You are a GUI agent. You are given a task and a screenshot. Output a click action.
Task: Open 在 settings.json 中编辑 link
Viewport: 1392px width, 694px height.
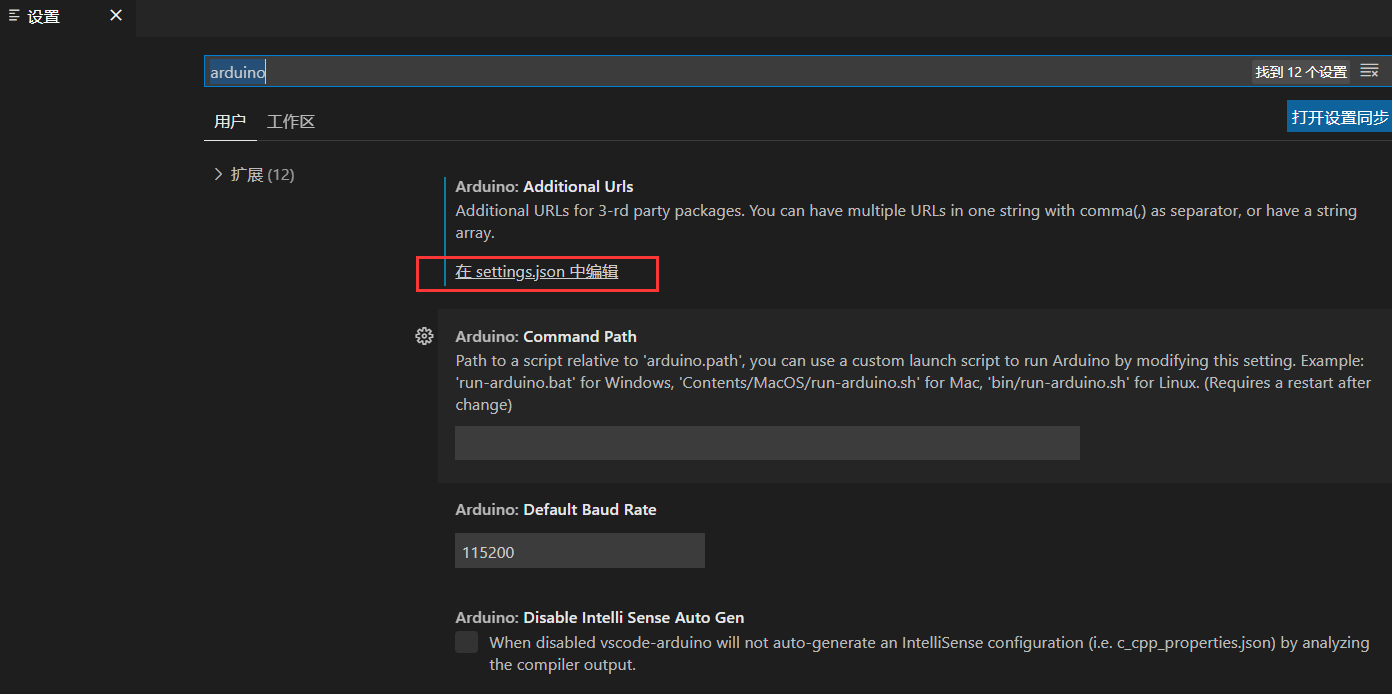pos(536,271)
